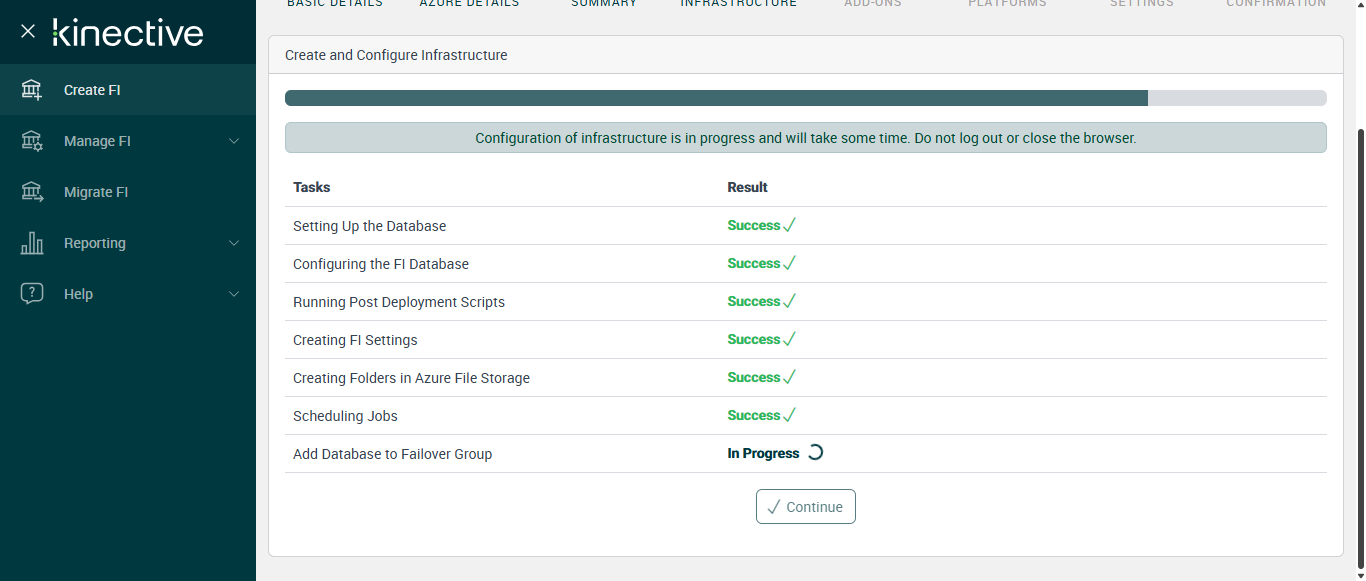Image resolution: width=1366 pixels, height=581 pixels.
Task: Close the sidebar with the X icon
Action: [x=28, y=32]
